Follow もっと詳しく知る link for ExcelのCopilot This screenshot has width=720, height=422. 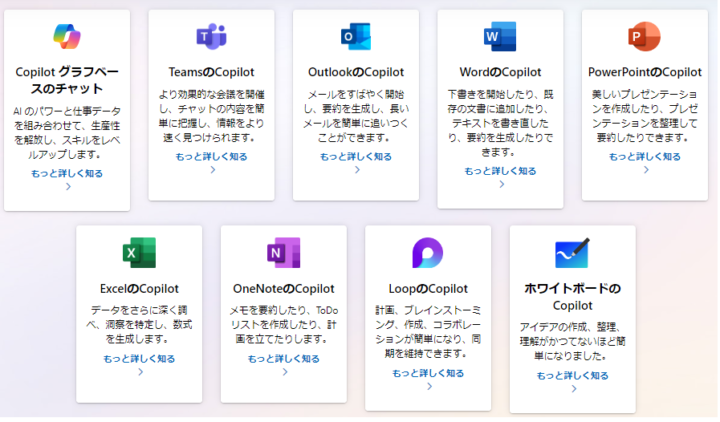(x=139, y=358)
